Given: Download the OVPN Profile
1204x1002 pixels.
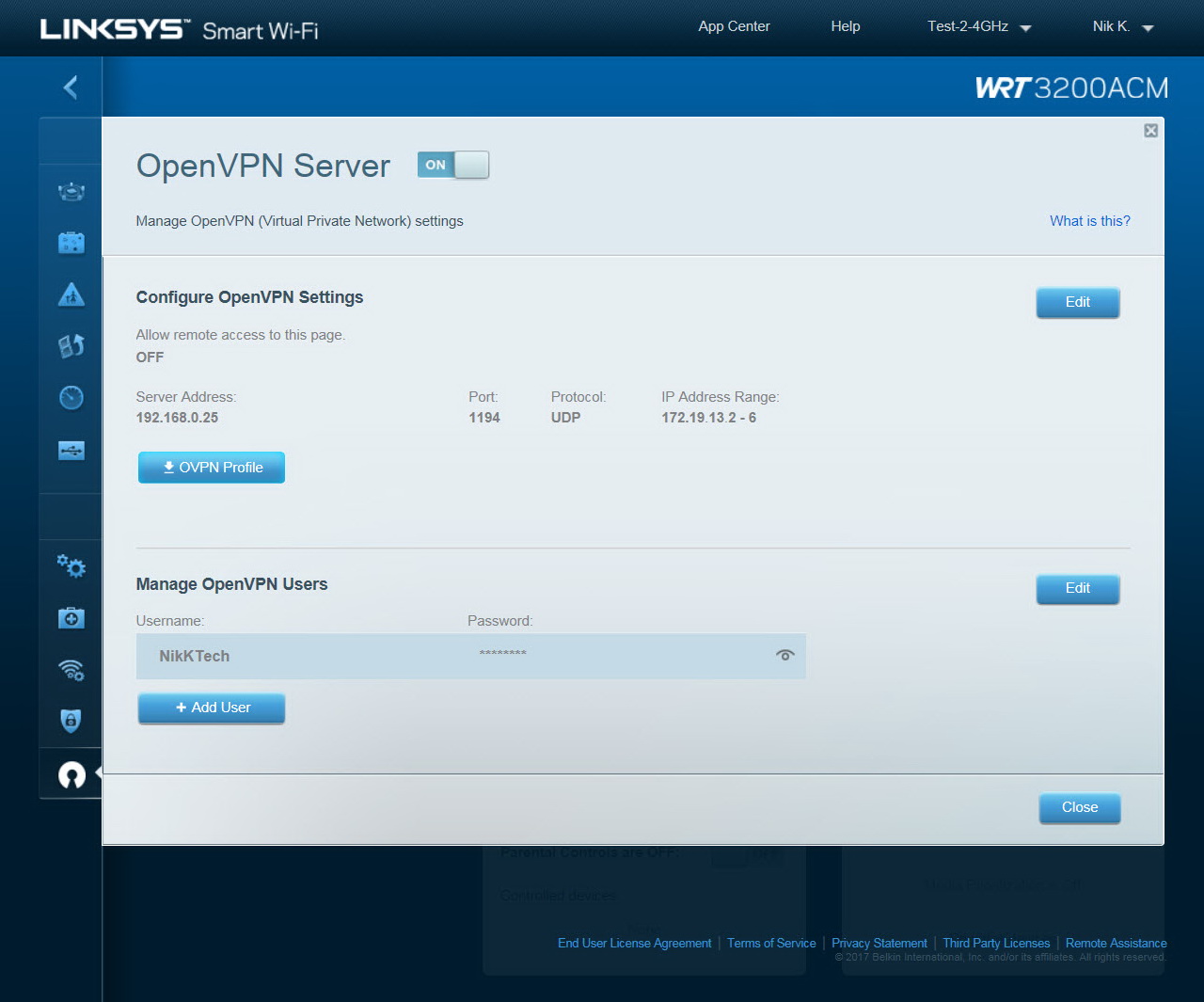Looking at the screenshot, I should click(x=212, y=468).
